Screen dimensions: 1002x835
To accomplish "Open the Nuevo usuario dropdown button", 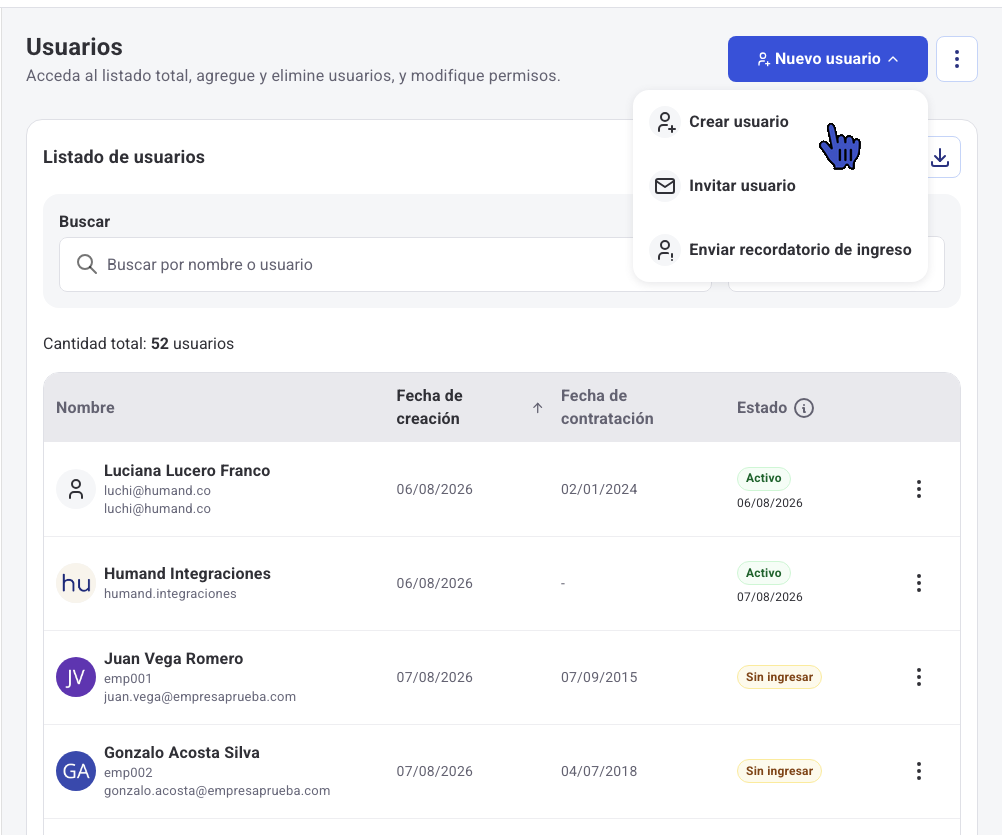I will [x=828, y=59].
